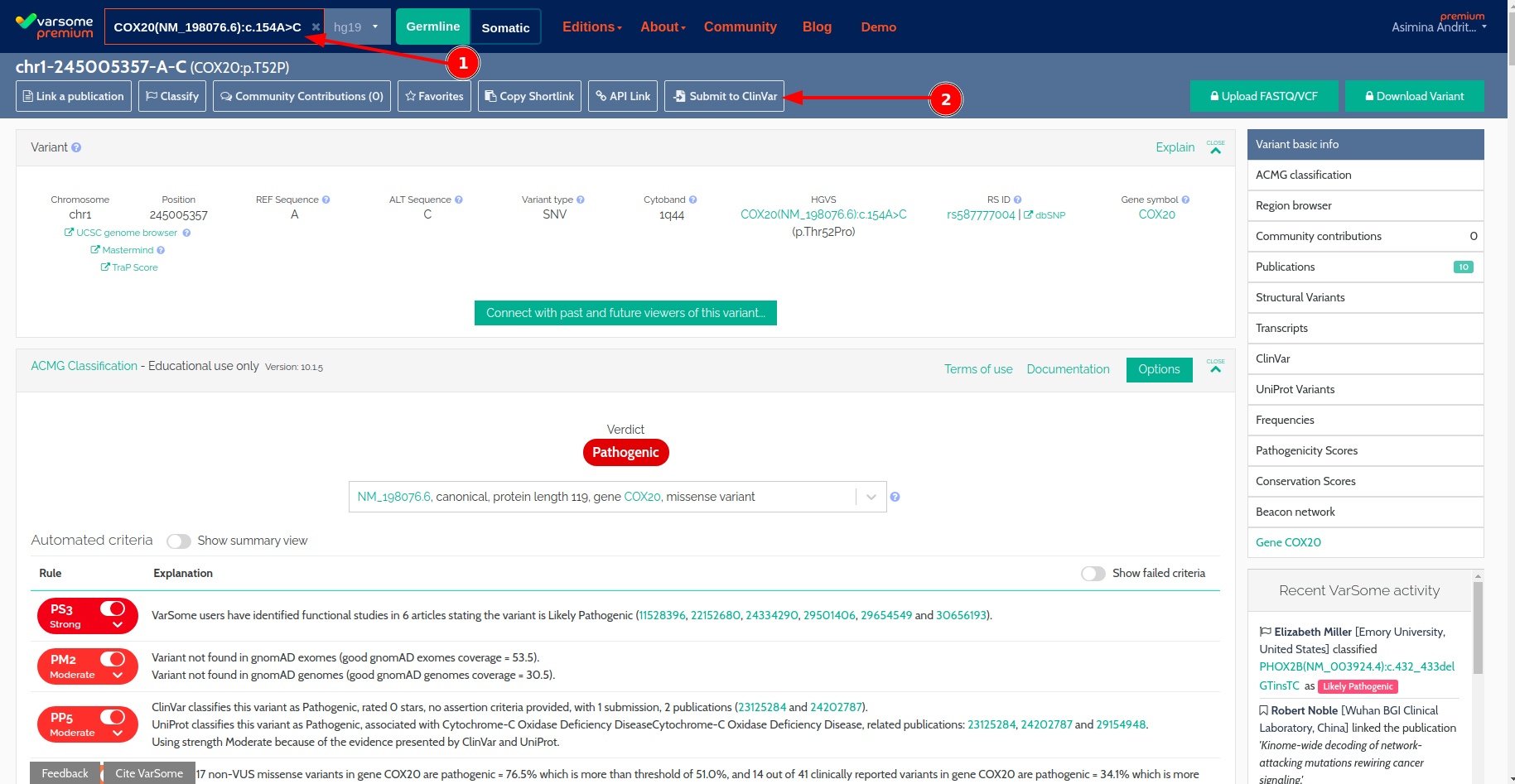Jump to Pathogenicity Scores in sidebar

[x=1365, y=450]
